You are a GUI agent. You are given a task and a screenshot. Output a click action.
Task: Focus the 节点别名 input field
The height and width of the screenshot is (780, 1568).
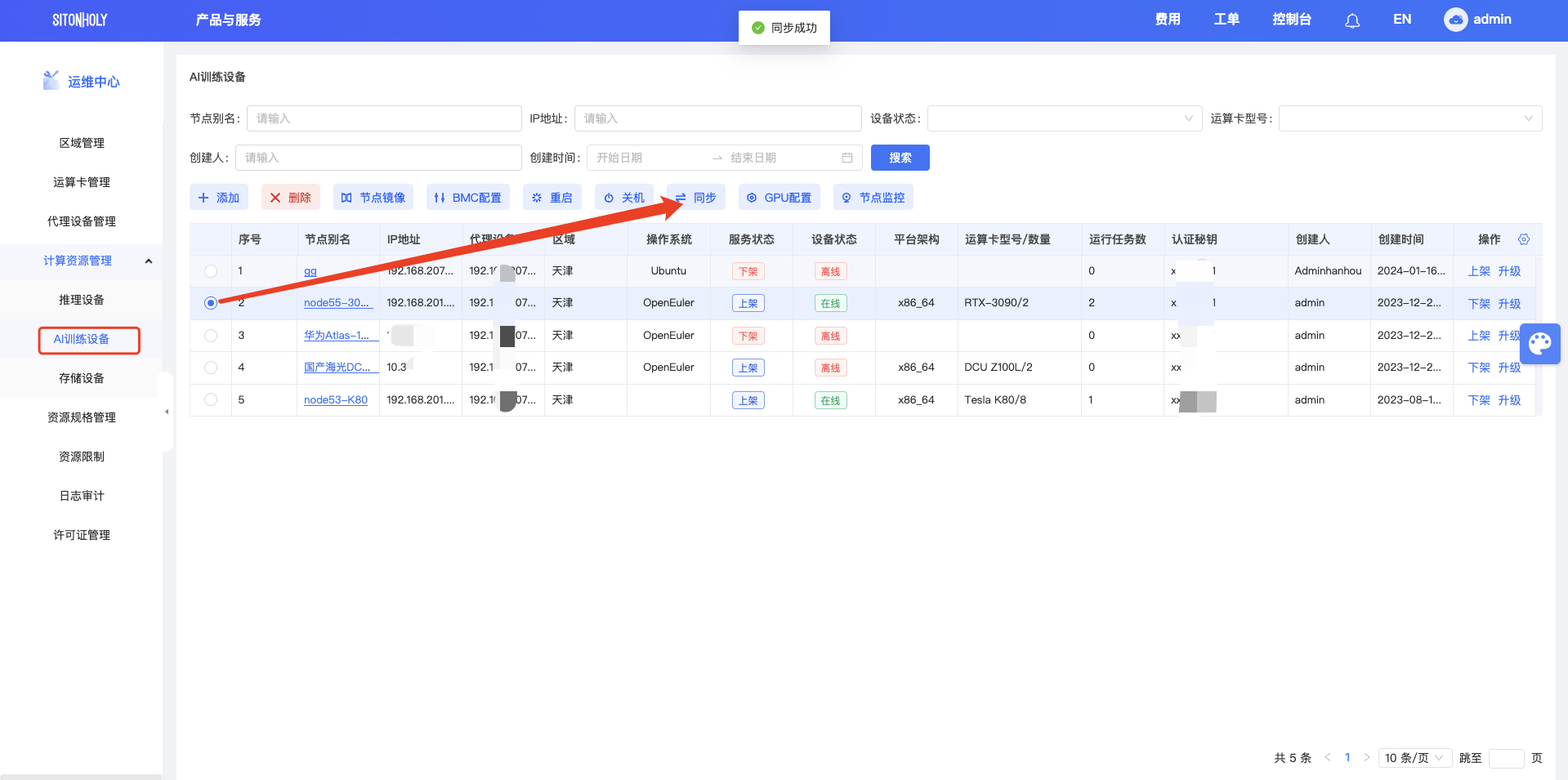pos(384,118)
